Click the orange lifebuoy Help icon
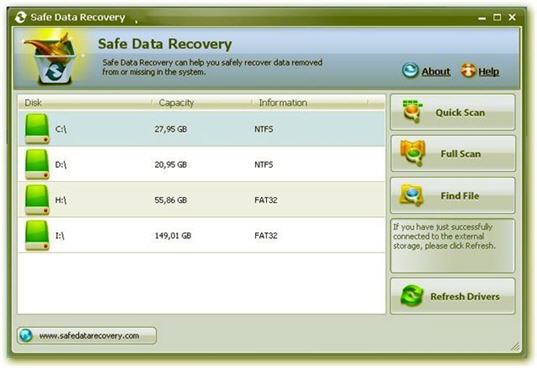 pos(468,71)
